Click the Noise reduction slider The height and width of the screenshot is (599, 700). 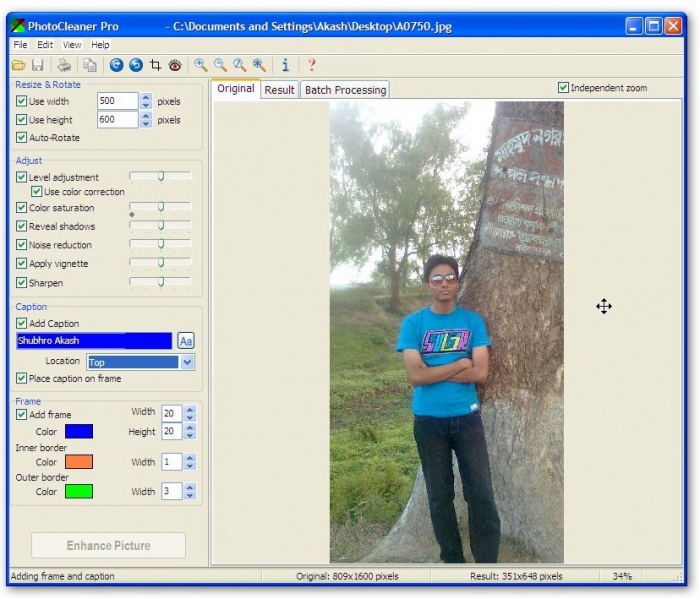[161, 244]
